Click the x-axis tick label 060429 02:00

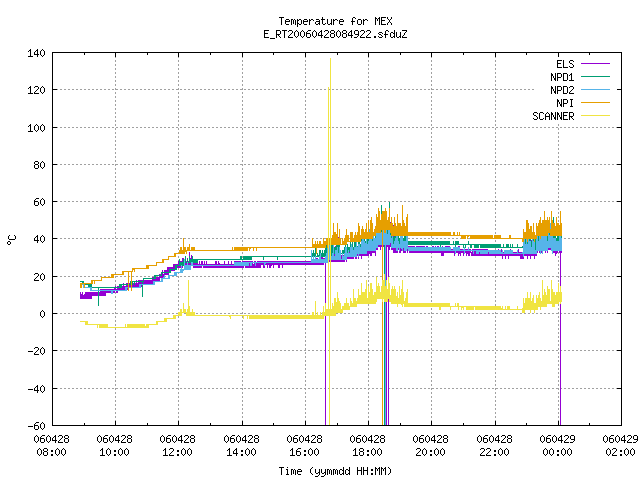coord(620,446)
